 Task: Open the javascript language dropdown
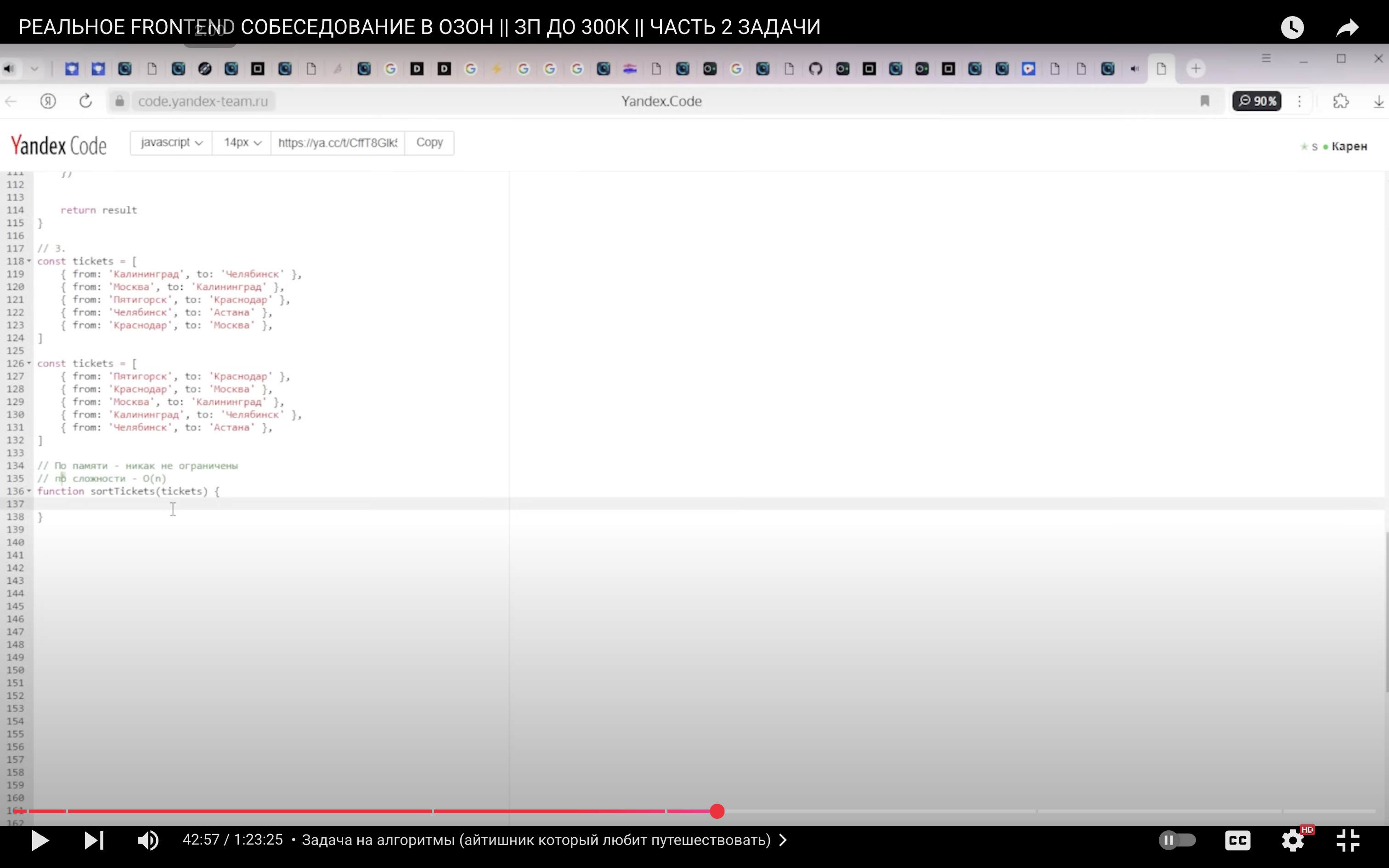click(x=171, y=142)
